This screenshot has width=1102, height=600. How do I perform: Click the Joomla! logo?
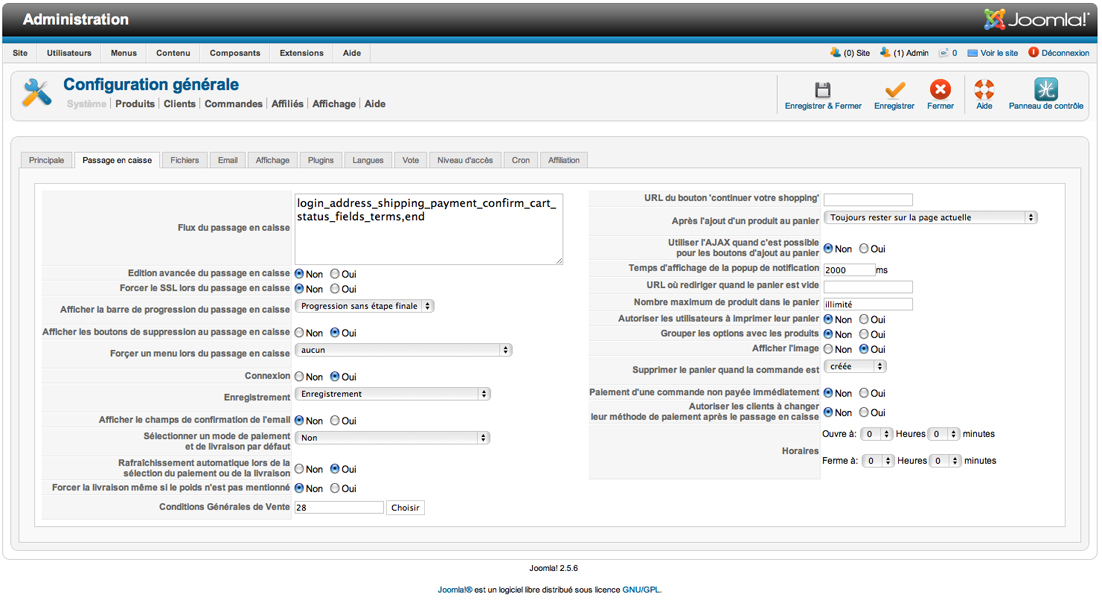pyautogui.click(x=1036, y=19)
